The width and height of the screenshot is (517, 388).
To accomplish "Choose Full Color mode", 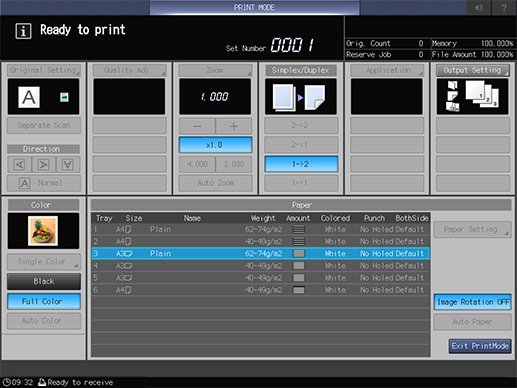I will [x=44, y=301].
